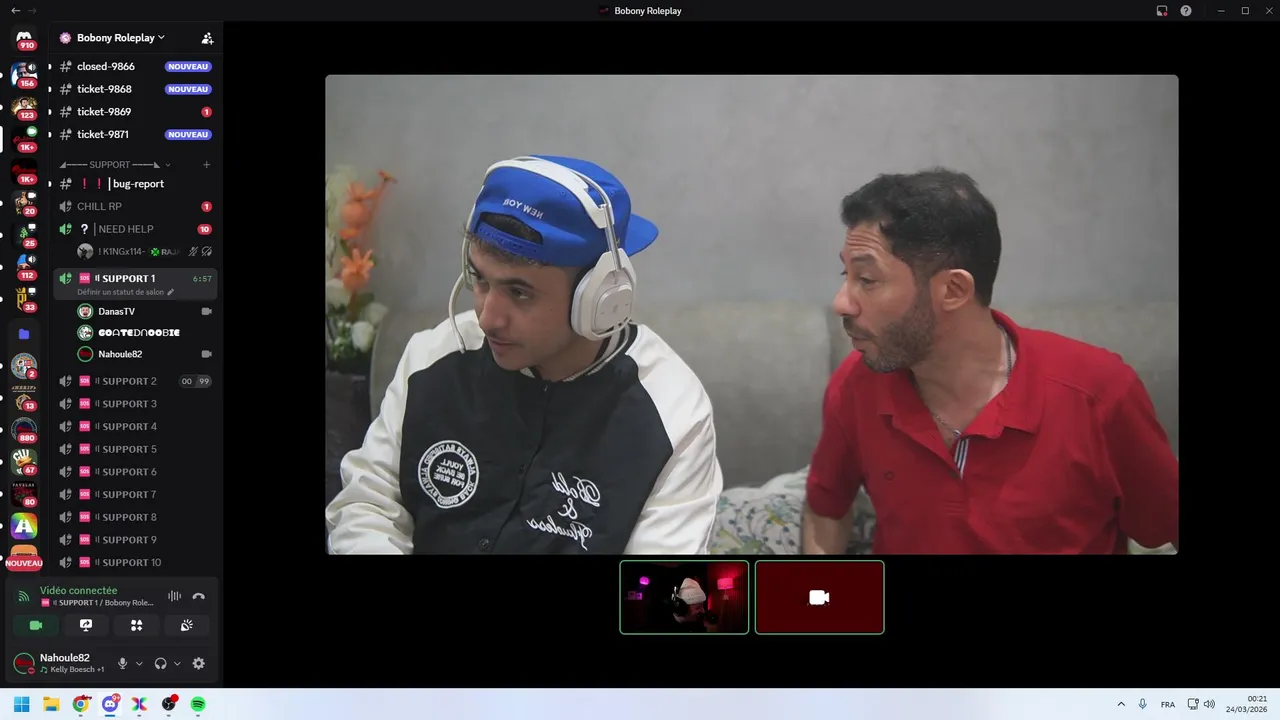Toggle microphone mute
Image resolution: width=1280 pixels, height=720 pixels.
[x=123, y=663]
